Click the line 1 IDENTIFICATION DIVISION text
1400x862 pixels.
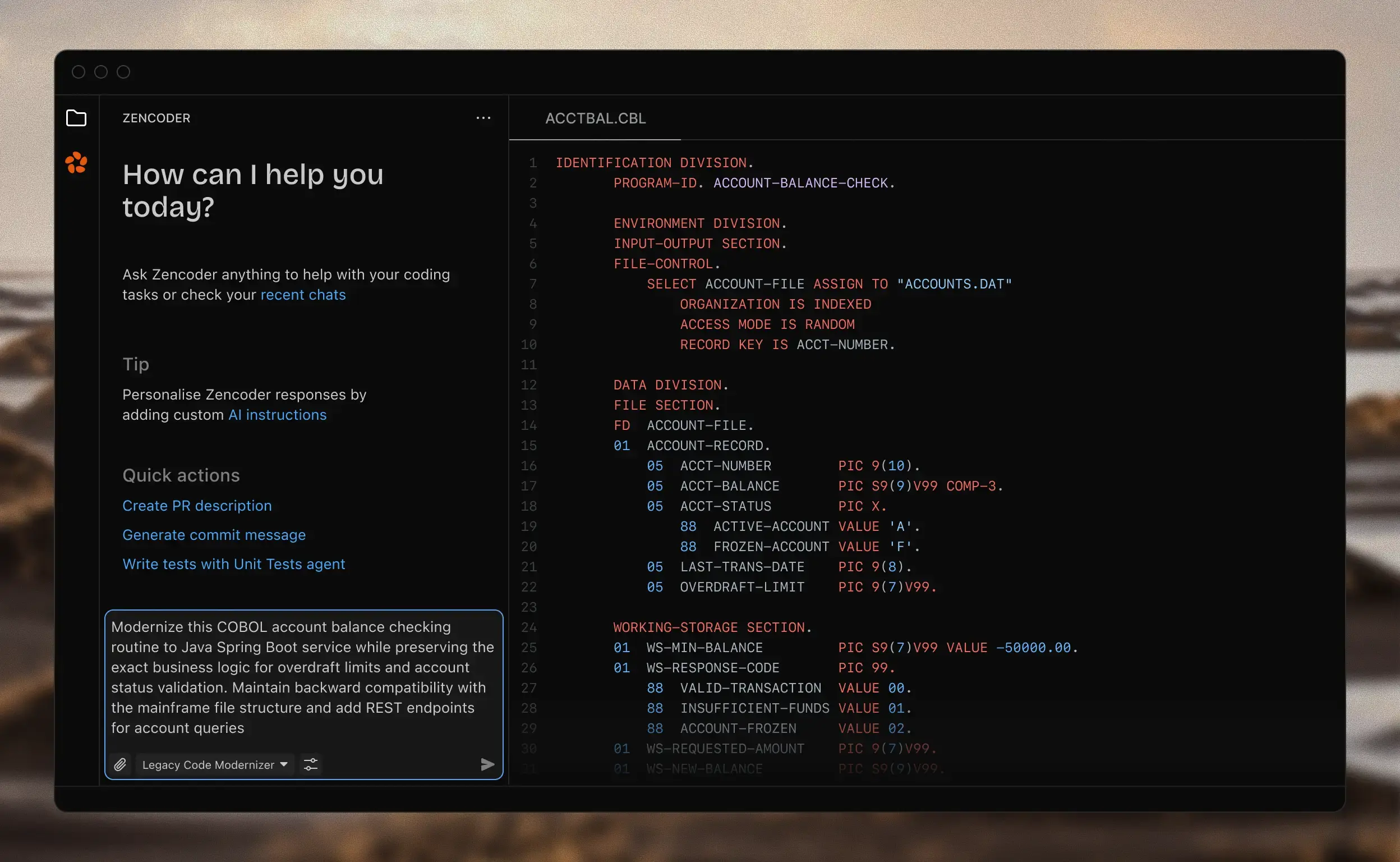click(x=655, y=163)
